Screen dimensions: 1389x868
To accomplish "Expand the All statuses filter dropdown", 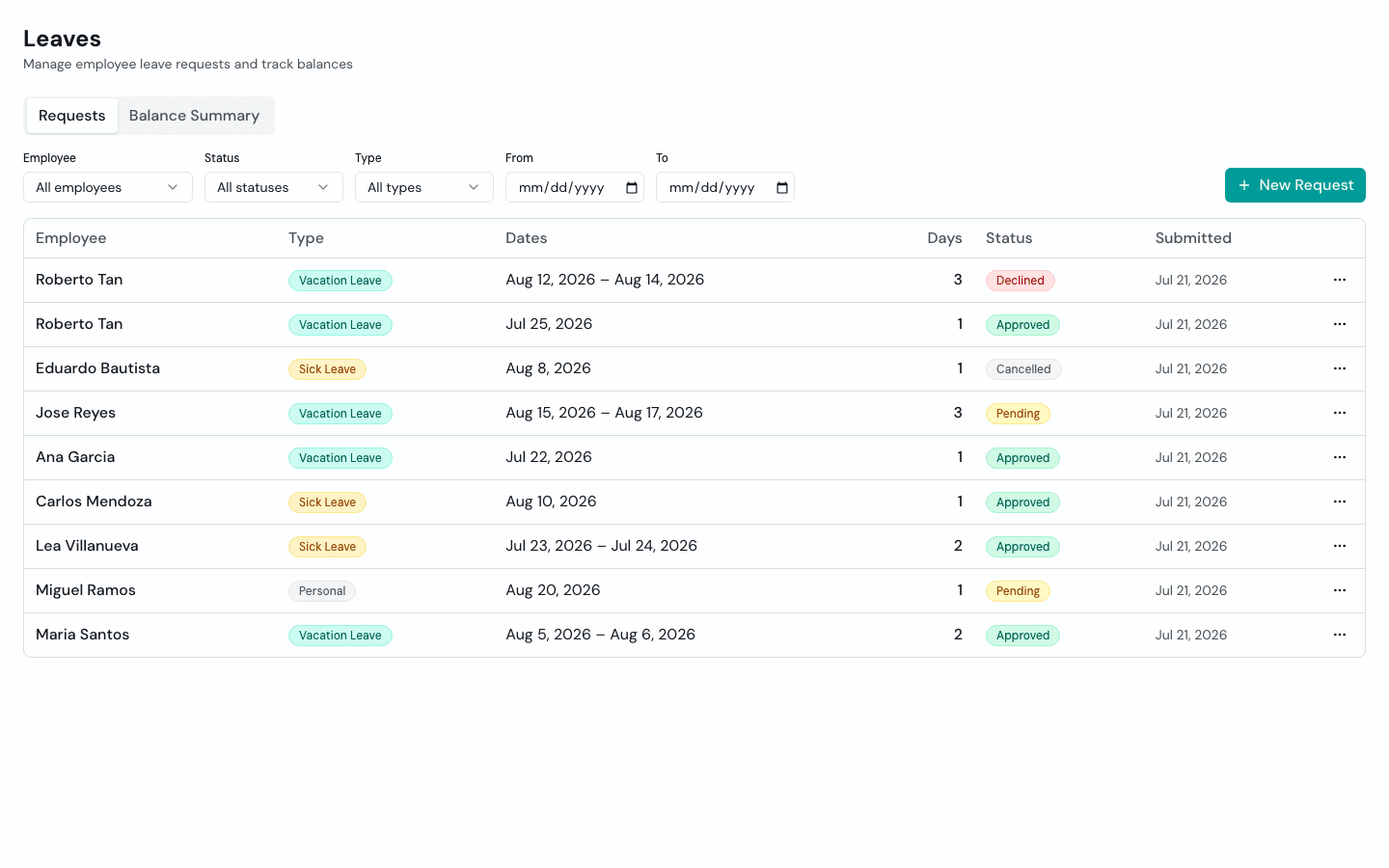I will click(x=274, y=187).
